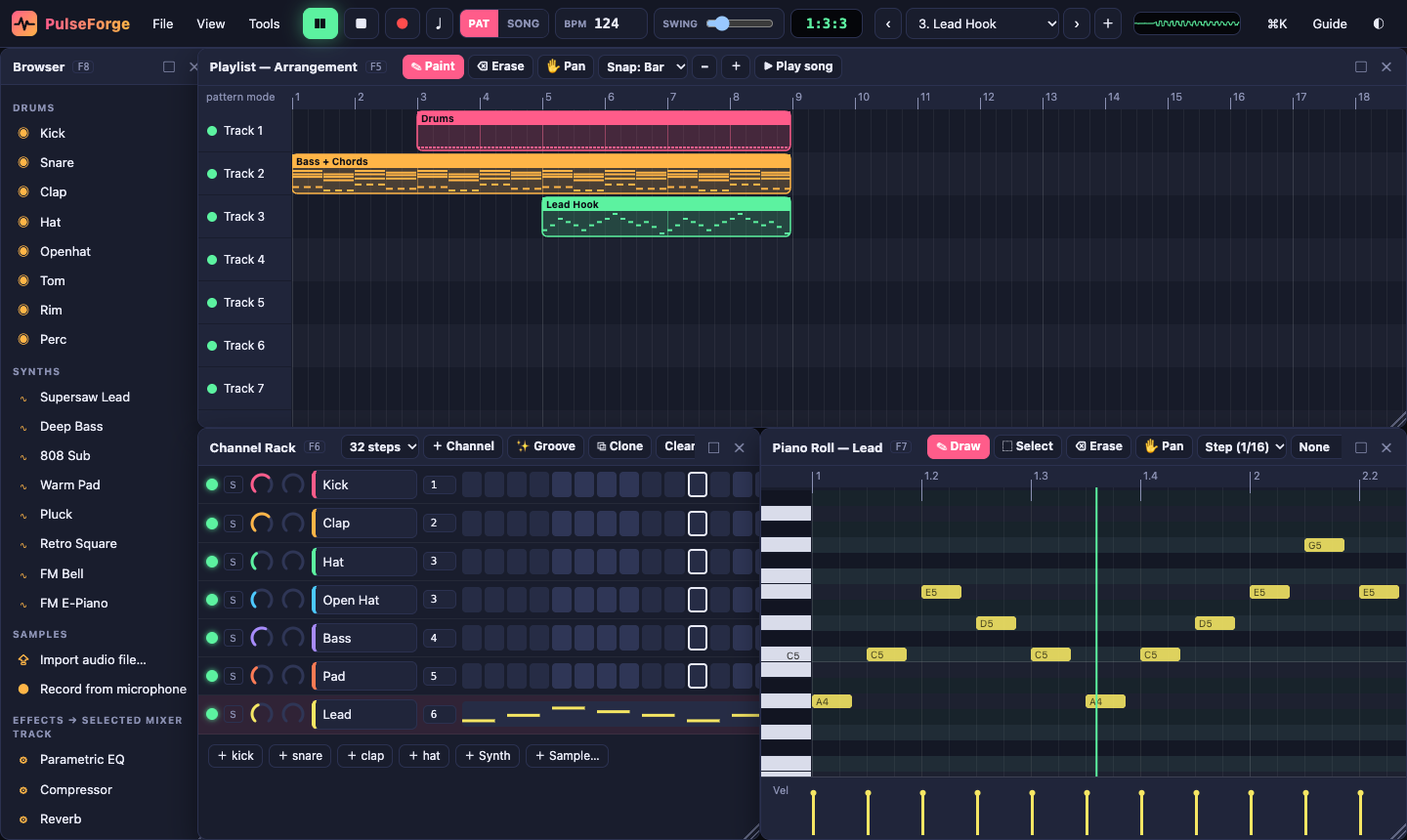Mute the Kick channel green LED
This screenshot has width=1407, height=840.
coord(212,484)
